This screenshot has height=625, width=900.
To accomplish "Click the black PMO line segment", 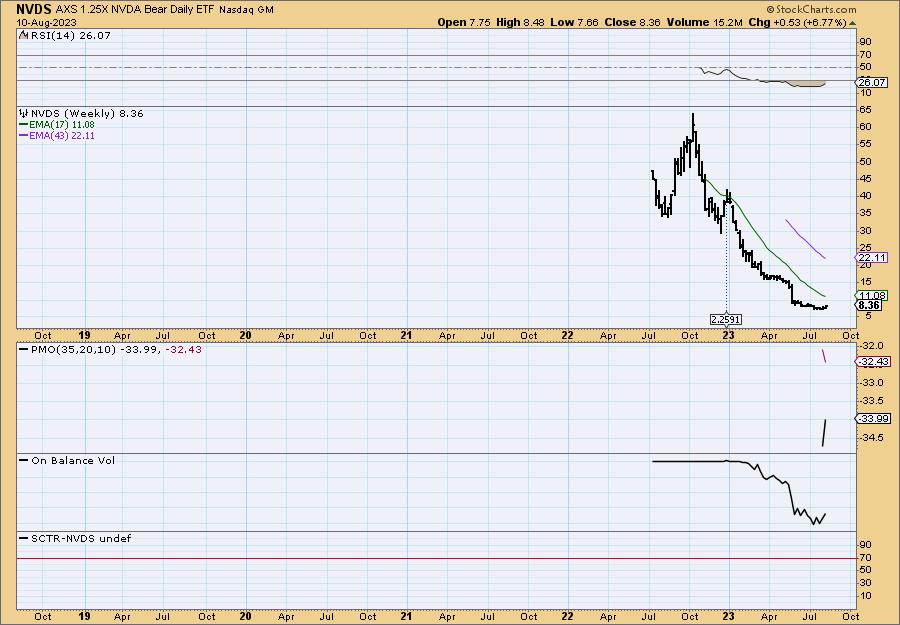I will (824, 432).
